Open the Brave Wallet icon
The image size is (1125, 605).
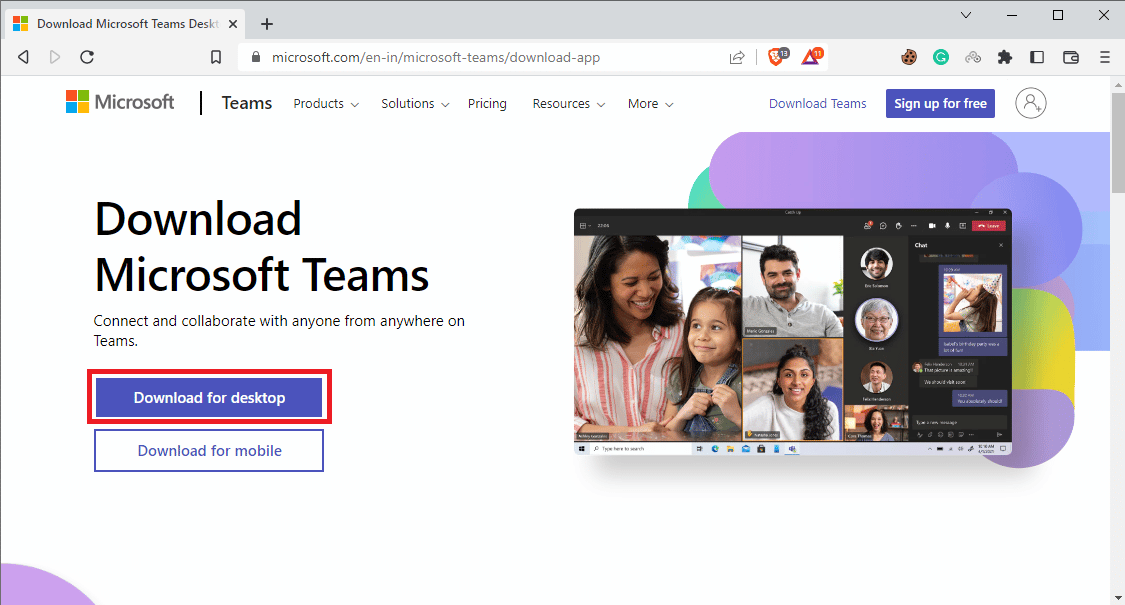[1071, 57]
